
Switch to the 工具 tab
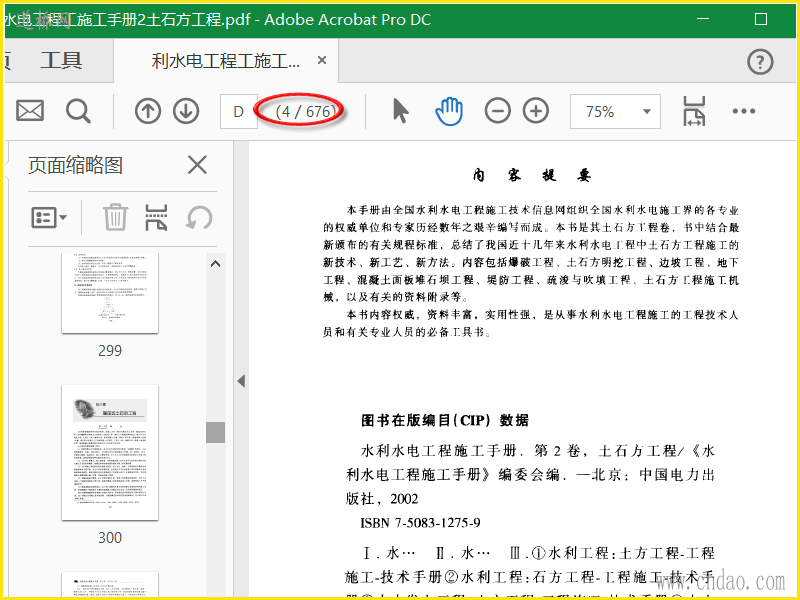click(x=61, y=61)
